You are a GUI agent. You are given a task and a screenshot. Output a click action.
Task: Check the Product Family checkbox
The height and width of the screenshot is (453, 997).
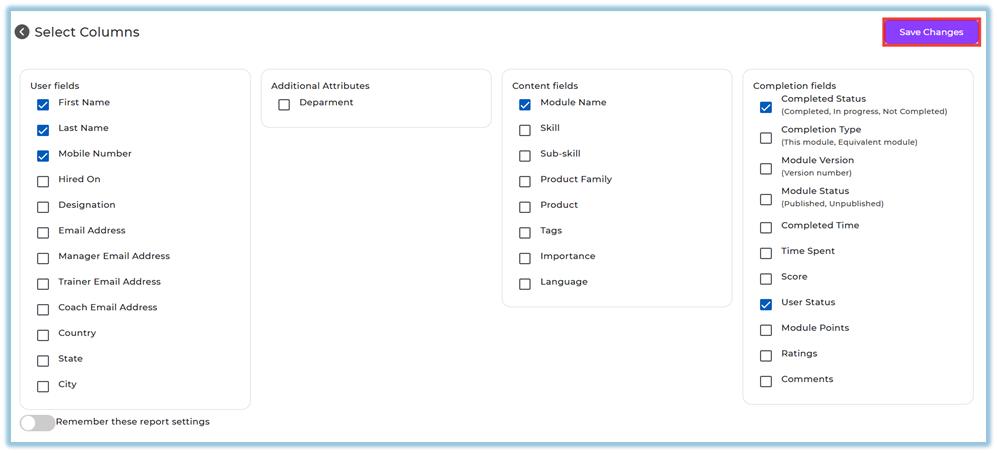[525, 181]
